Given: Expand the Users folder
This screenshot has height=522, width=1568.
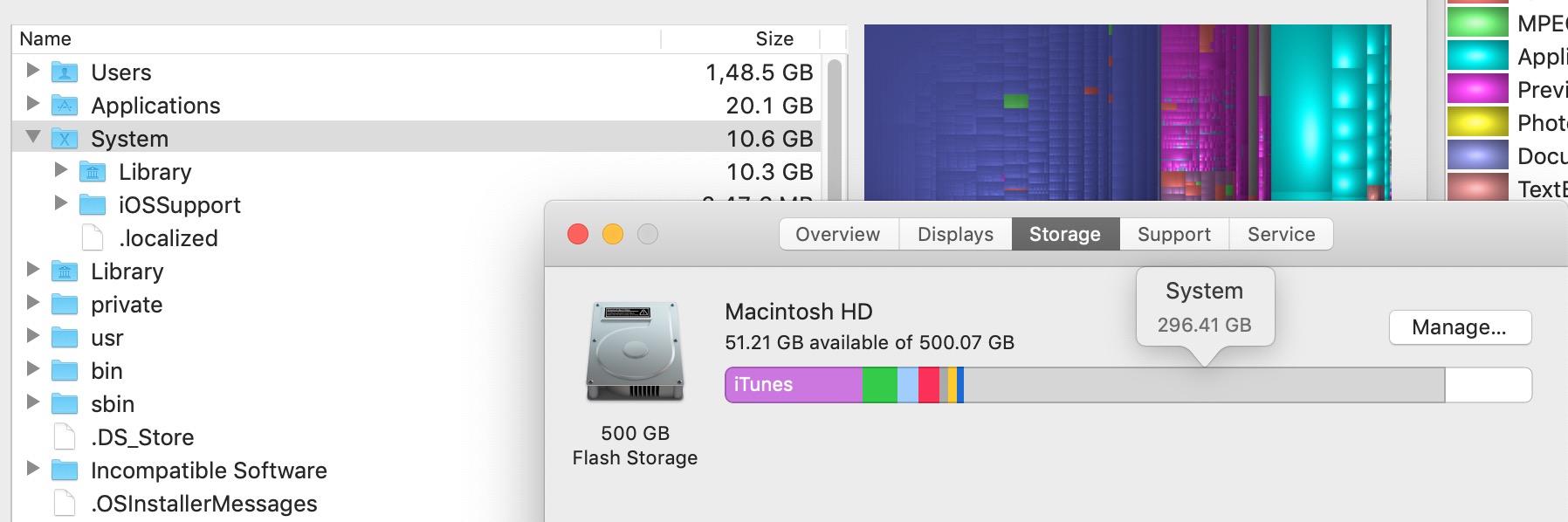Looking at the screenshot, I should (x=33, y=70).
